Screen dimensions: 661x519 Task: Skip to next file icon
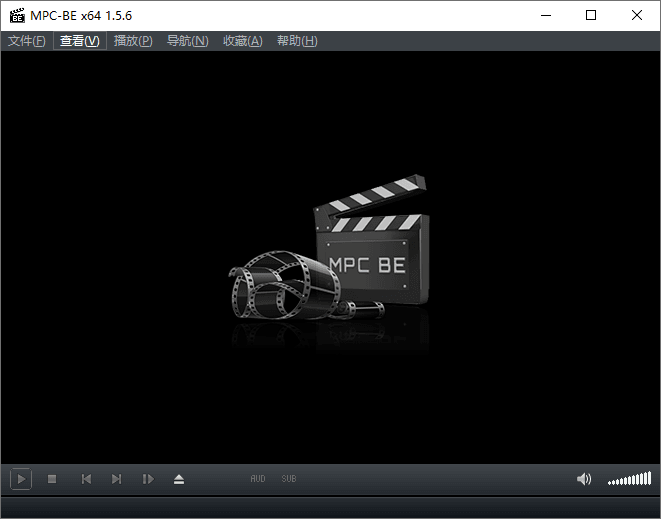coord(116,479)
